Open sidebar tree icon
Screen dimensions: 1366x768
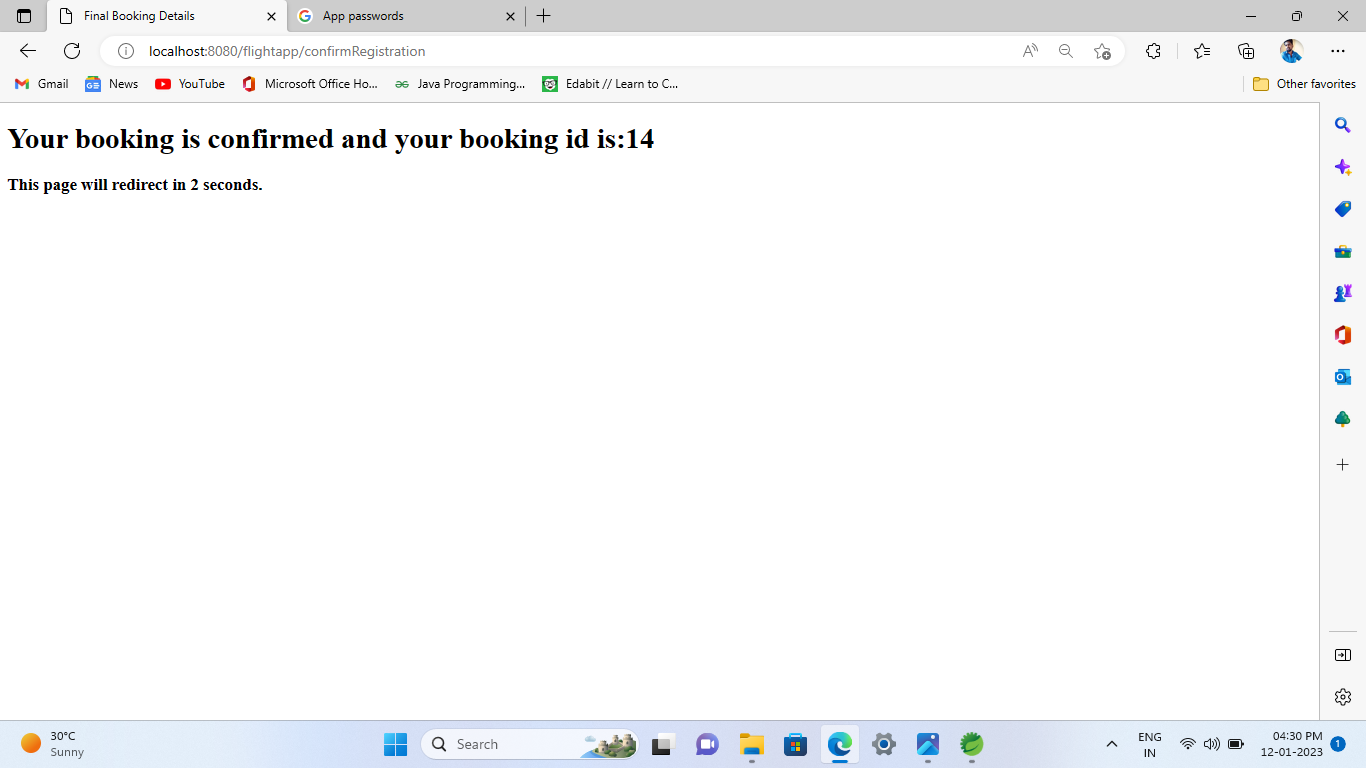click(x=1343, y=419)
